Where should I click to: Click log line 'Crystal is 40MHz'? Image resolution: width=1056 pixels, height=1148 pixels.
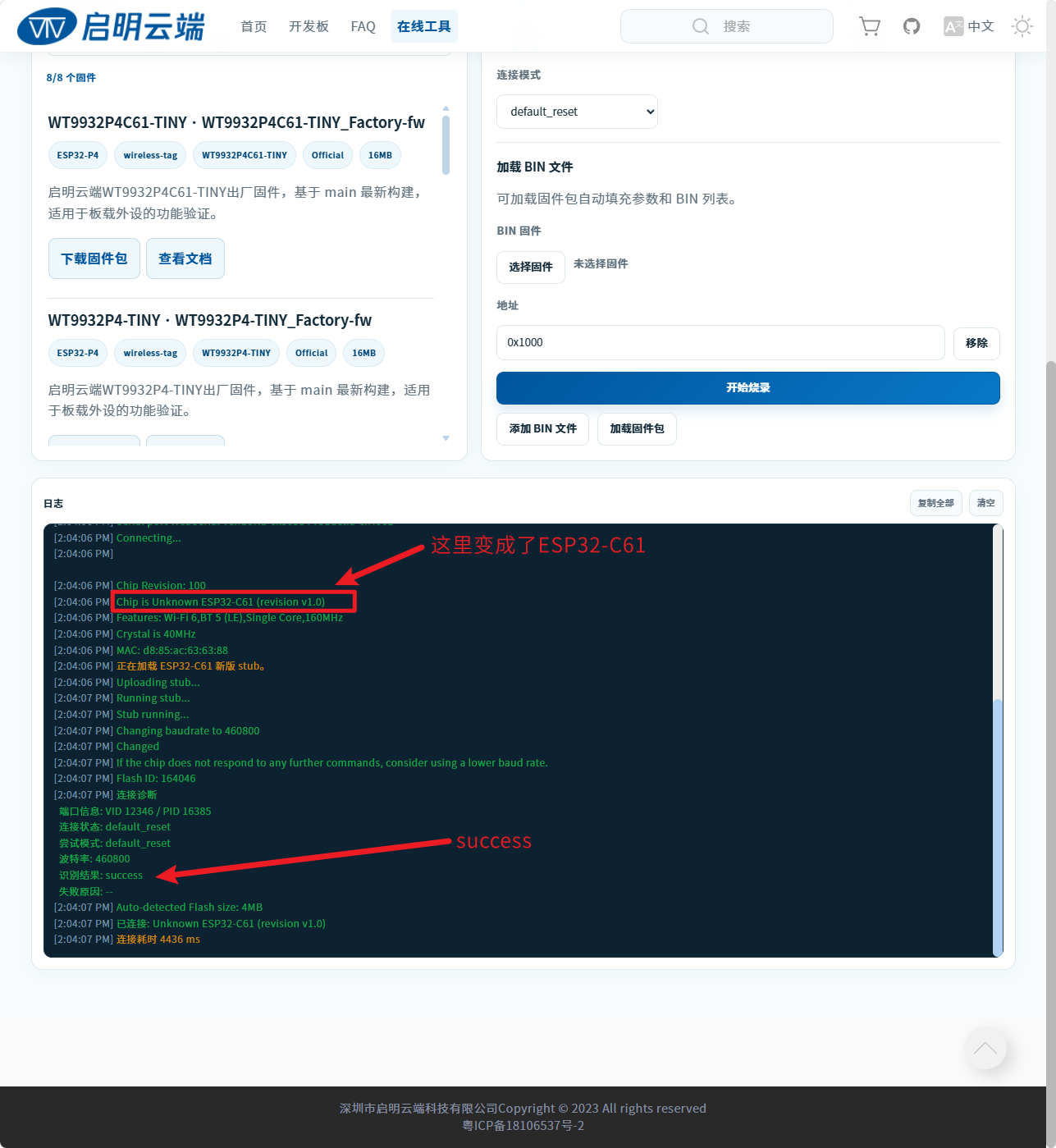point(156,634)
